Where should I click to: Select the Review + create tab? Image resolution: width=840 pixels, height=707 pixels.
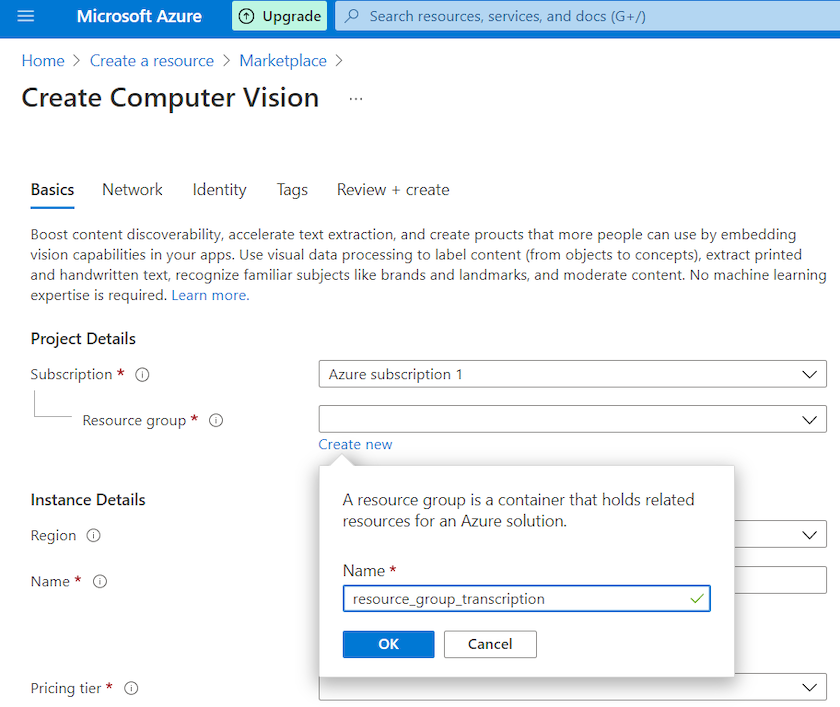click(x=393, y=190)
